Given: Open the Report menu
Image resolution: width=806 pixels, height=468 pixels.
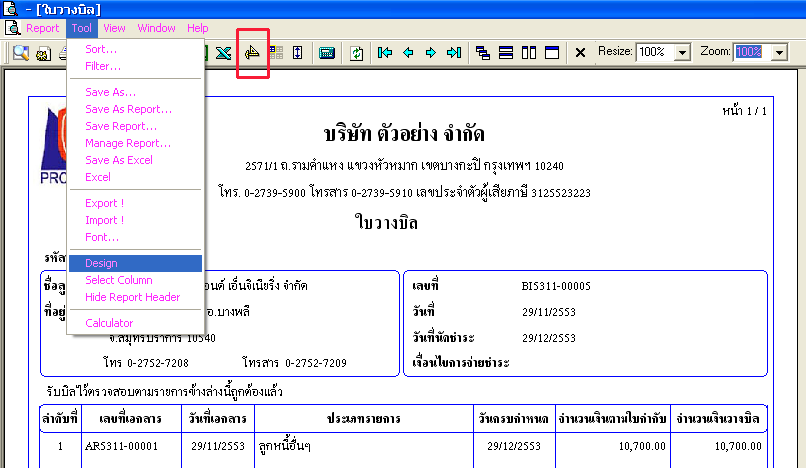Looking at the screenshot, I should tap(43, 28).
